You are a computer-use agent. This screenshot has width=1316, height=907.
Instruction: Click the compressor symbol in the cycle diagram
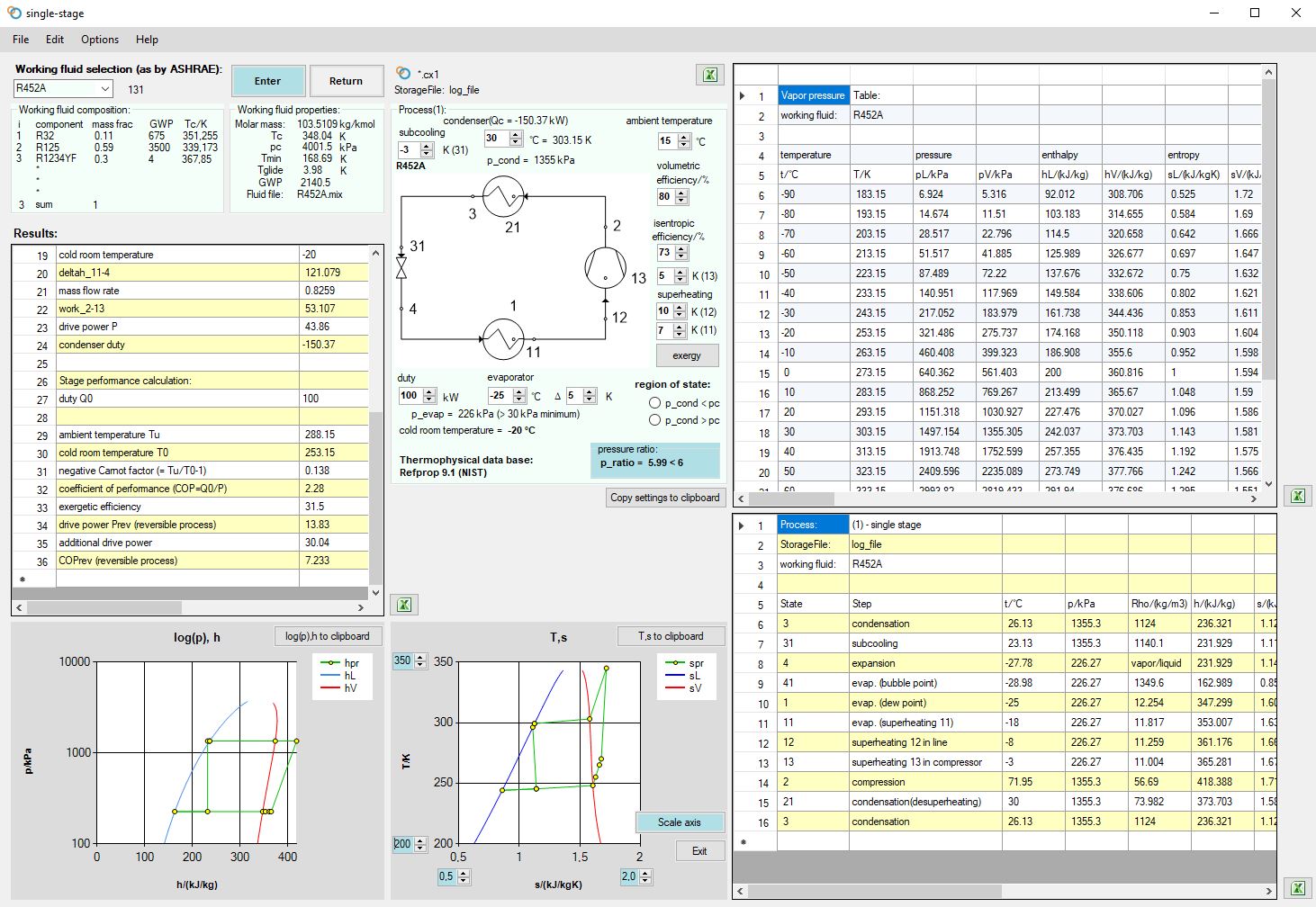click(605, 267)
